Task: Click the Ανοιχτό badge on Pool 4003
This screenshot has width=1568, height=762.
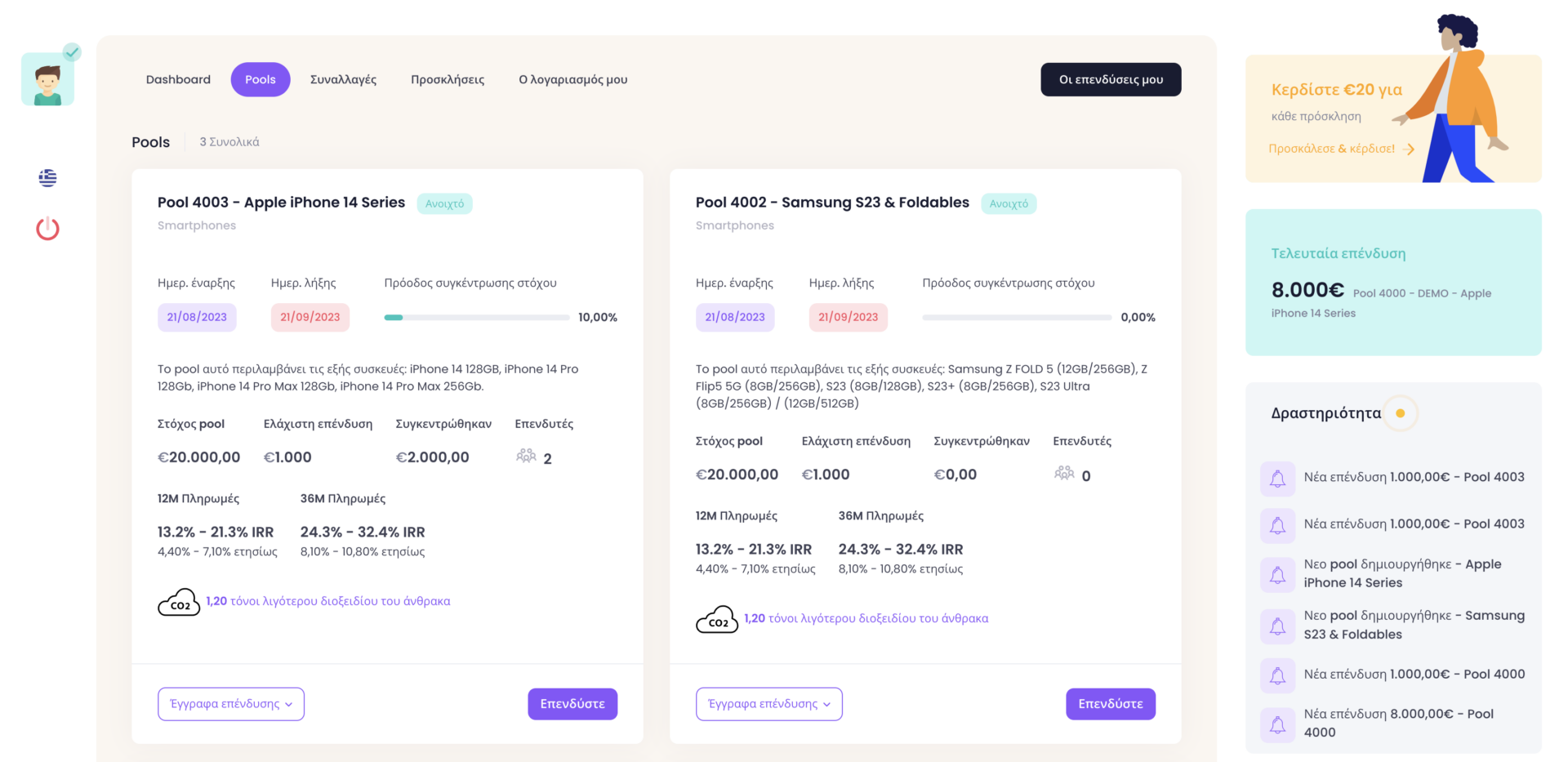Action: click(444, 203)
